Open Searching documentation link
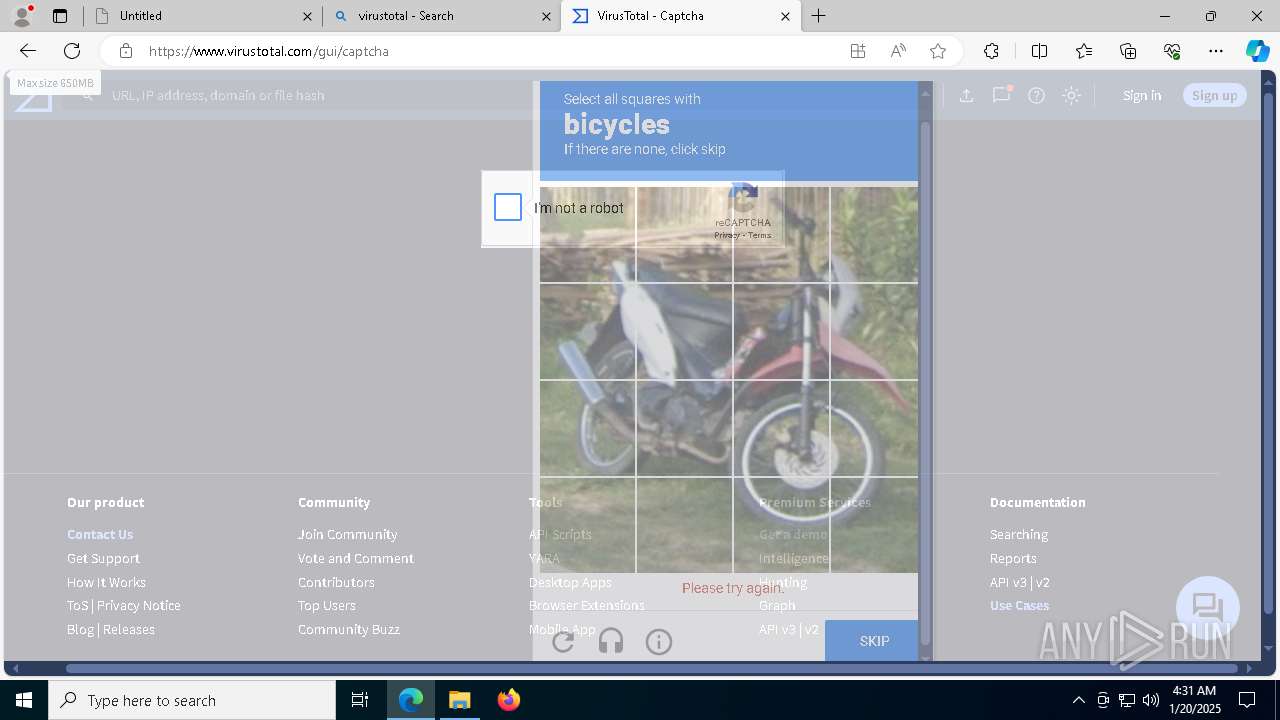1280x720 pixels. pos(1018,534)
